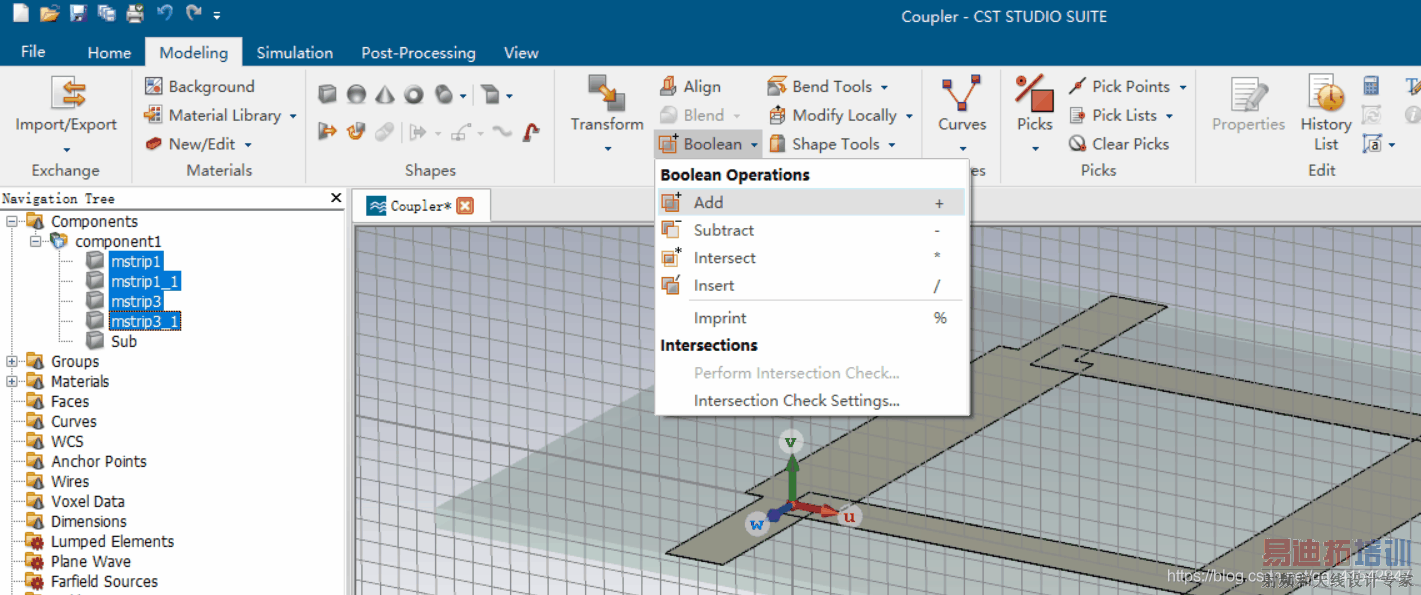Switch to the Simulation ribbon tab
Screen dimensions: 1421x595
[295, 53]
